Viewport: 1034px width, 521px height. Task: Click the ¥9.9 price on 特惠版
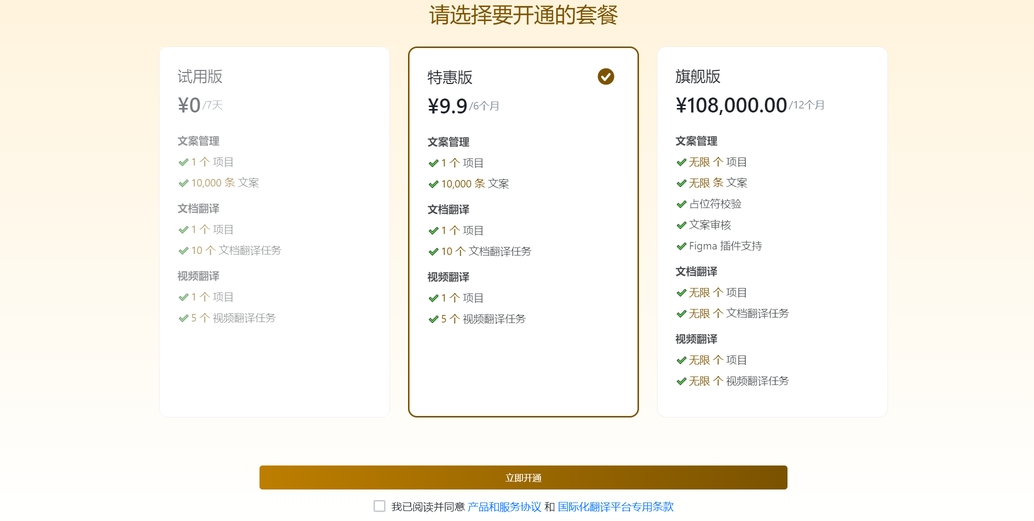pyautogui.click(x=447, y=106)
